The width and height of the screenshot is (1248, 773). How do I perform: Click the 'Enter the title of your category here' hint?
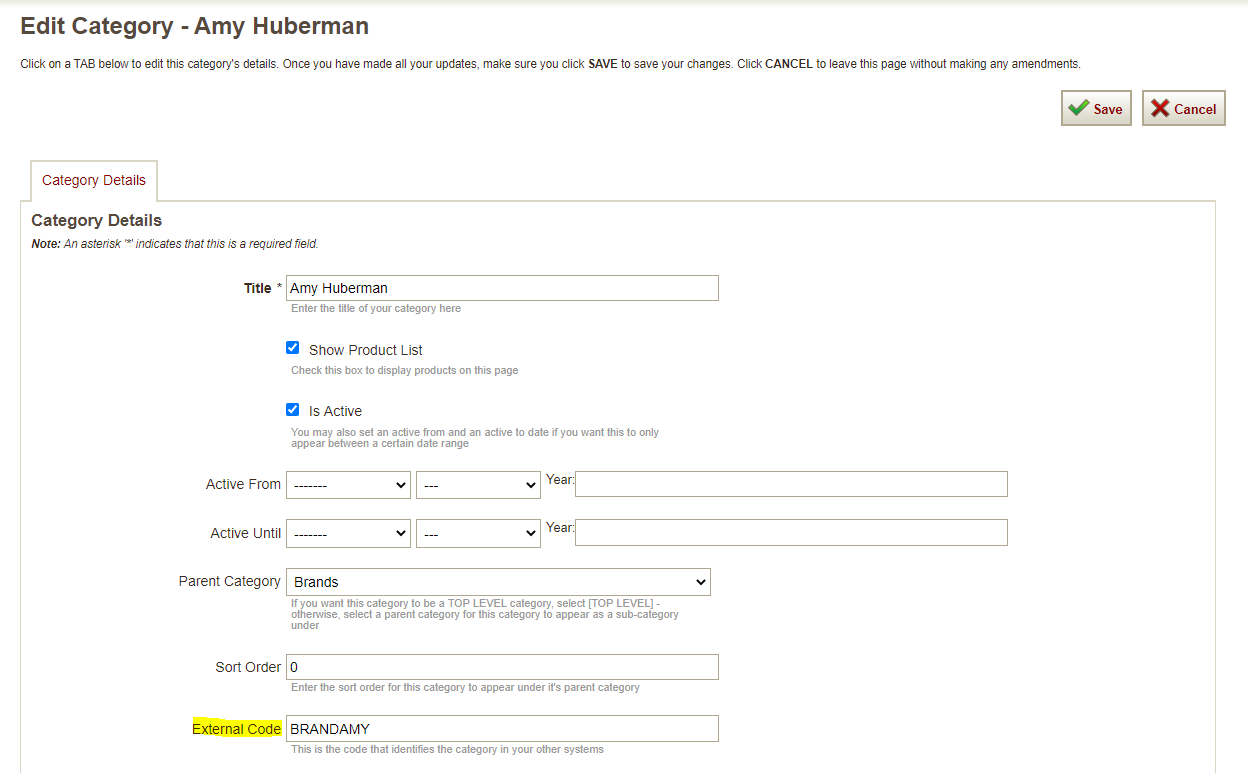[x=376, y=309]
